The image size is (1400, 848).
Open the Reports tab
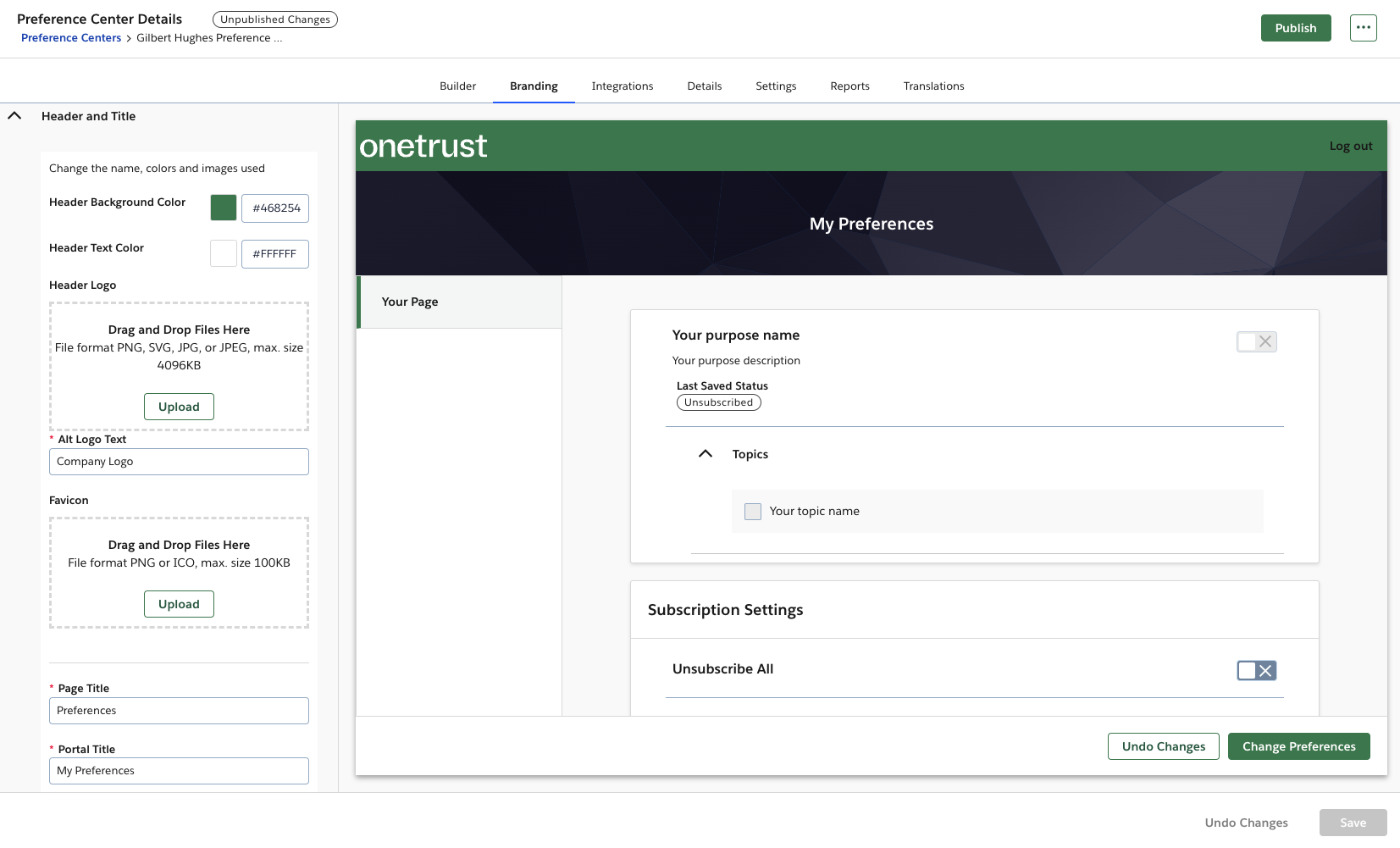click(x=849, y=86)
